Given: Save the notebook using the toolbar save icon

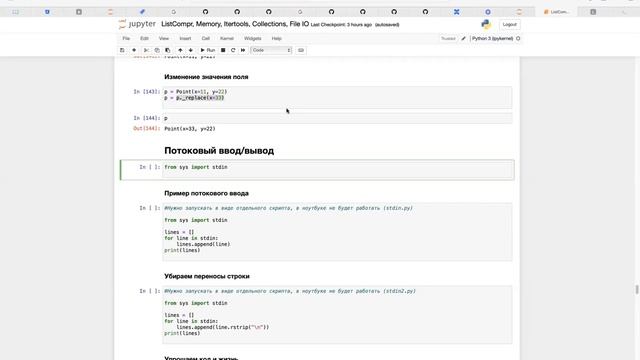Looking at the screenshot, I should (x=122, y=50).
